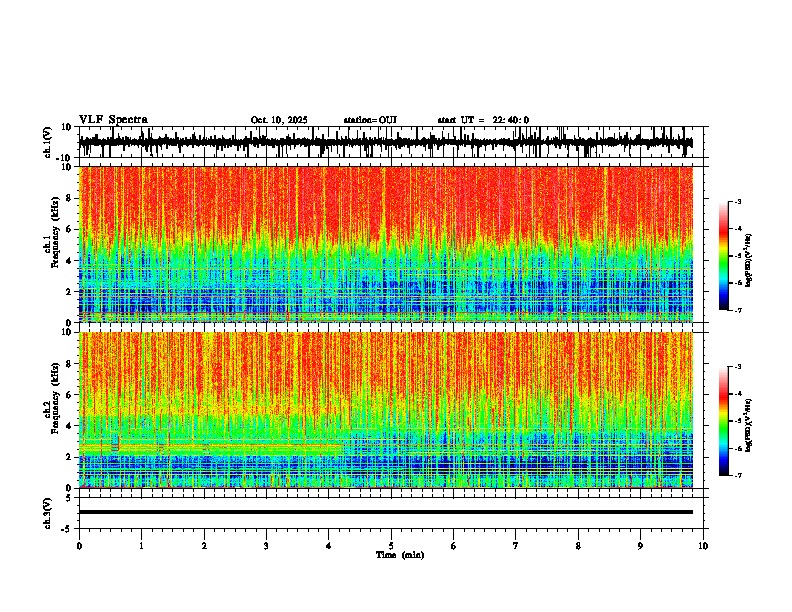Click time axis tick label "2"

coord(204,546)
